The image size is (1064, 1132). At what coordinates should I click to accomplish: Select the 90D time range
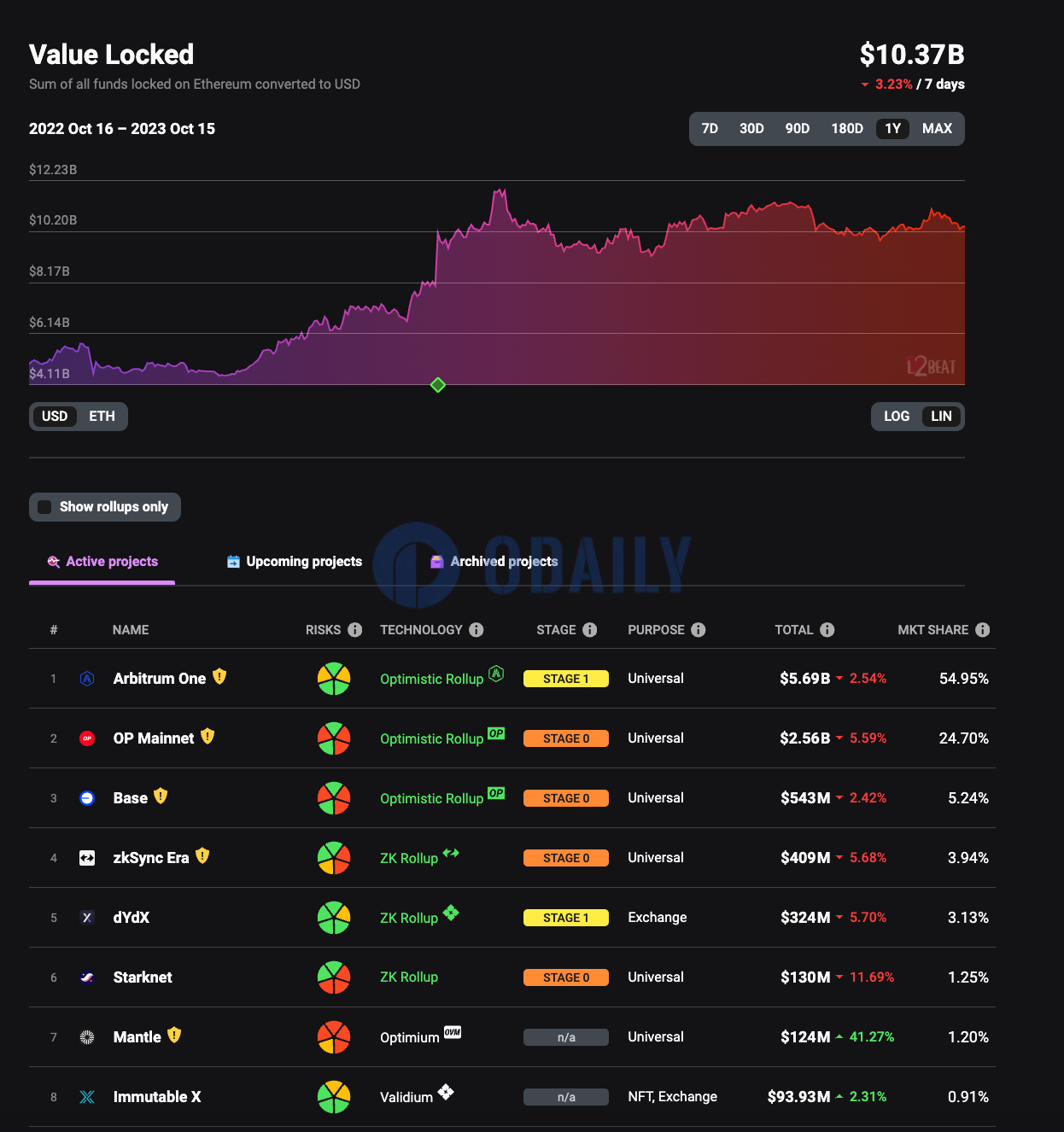(798, 129)
